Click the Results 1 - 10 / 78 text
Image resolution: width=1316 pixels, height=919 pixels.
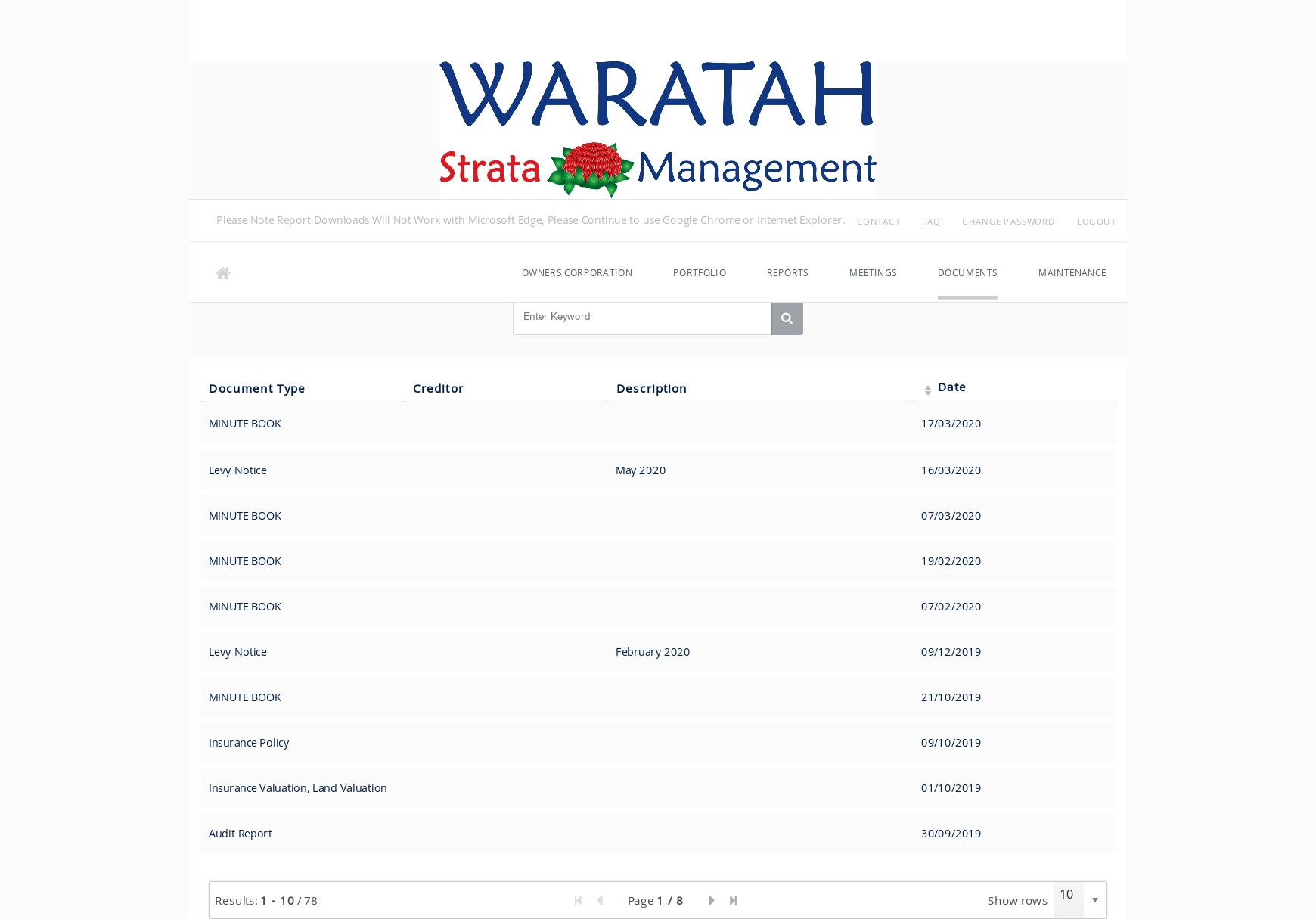point(266,900)
